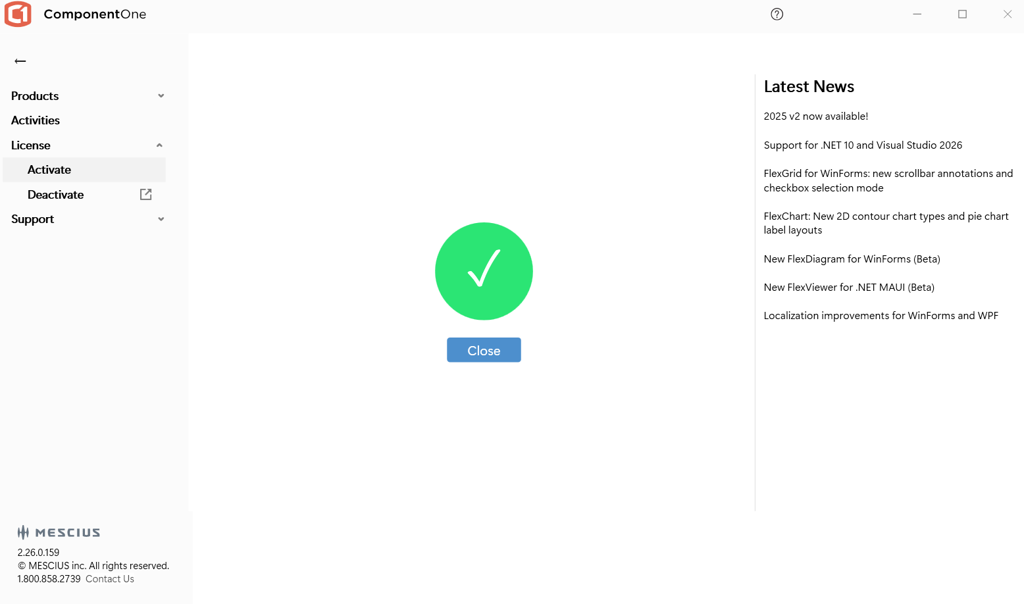
Task: Open the '2025 v2 now available!' news item
Action: click(816, 116)
